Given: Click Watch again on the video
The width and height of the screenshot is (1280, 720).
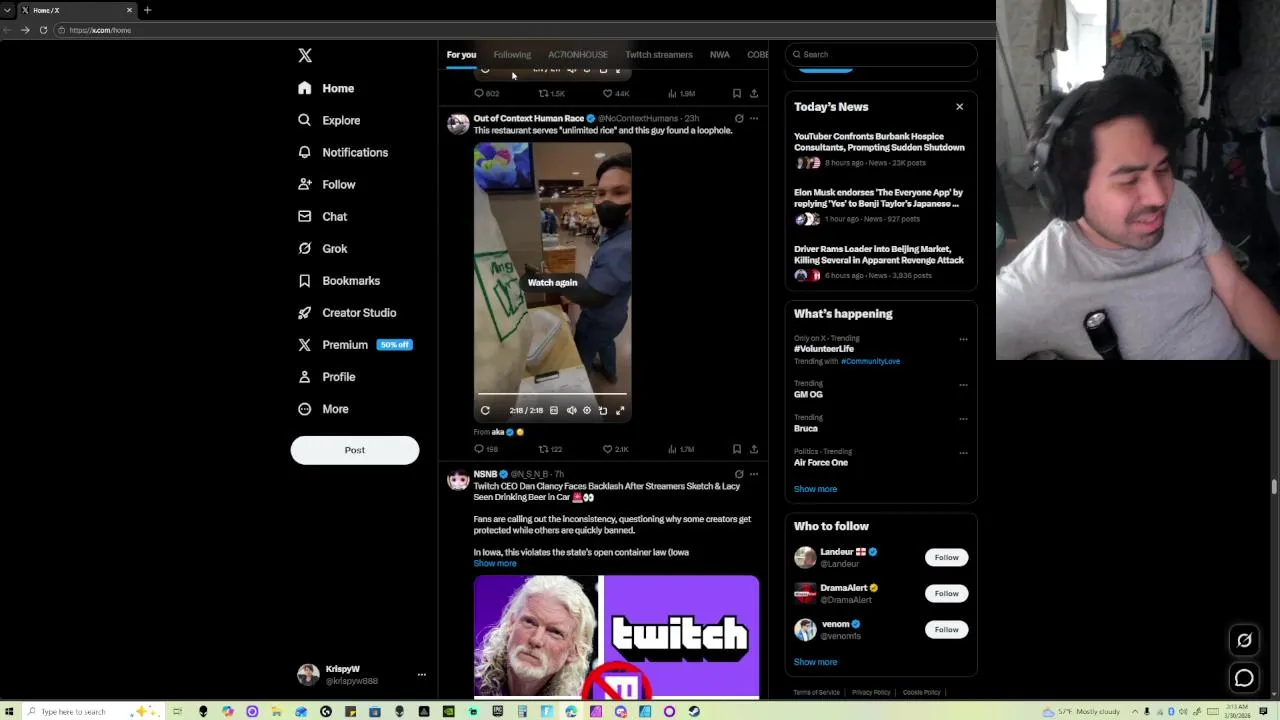Looking at the screenshot, I should pyautogui.click(x=552, y=283).
